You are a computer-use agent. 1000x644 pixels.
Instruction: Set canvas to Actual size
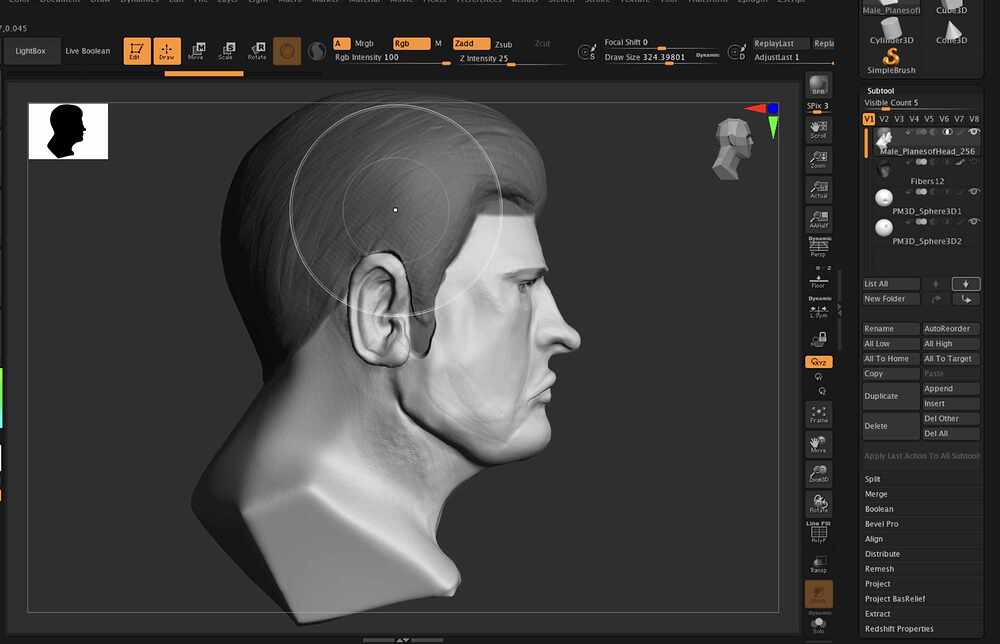pos(818,189)
